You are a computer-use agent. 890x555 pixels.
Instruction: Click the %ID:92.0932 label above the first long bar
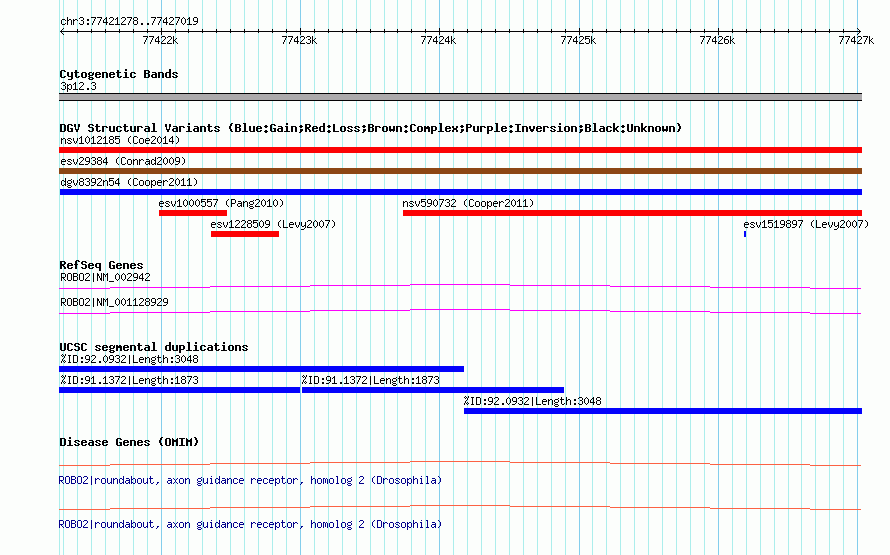[x=129, y=359]
